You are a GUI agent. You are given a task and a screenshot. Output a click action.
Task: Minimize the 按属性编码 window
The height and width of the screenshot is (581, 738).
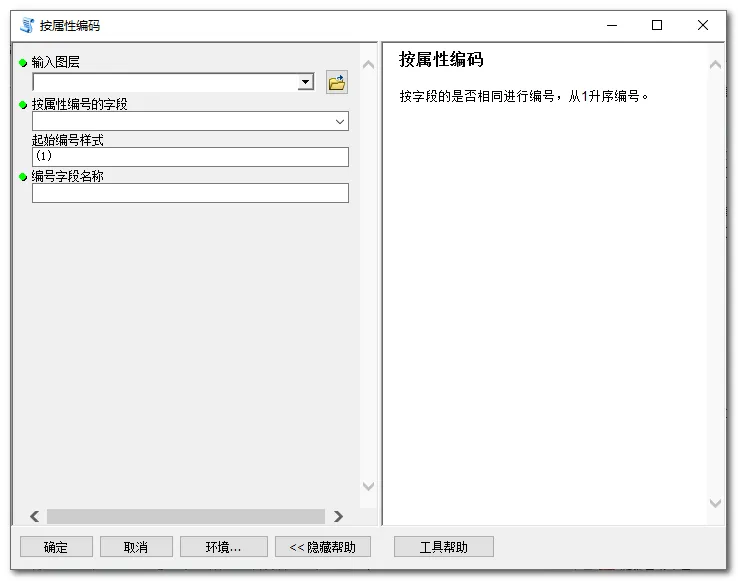point(612,25)
